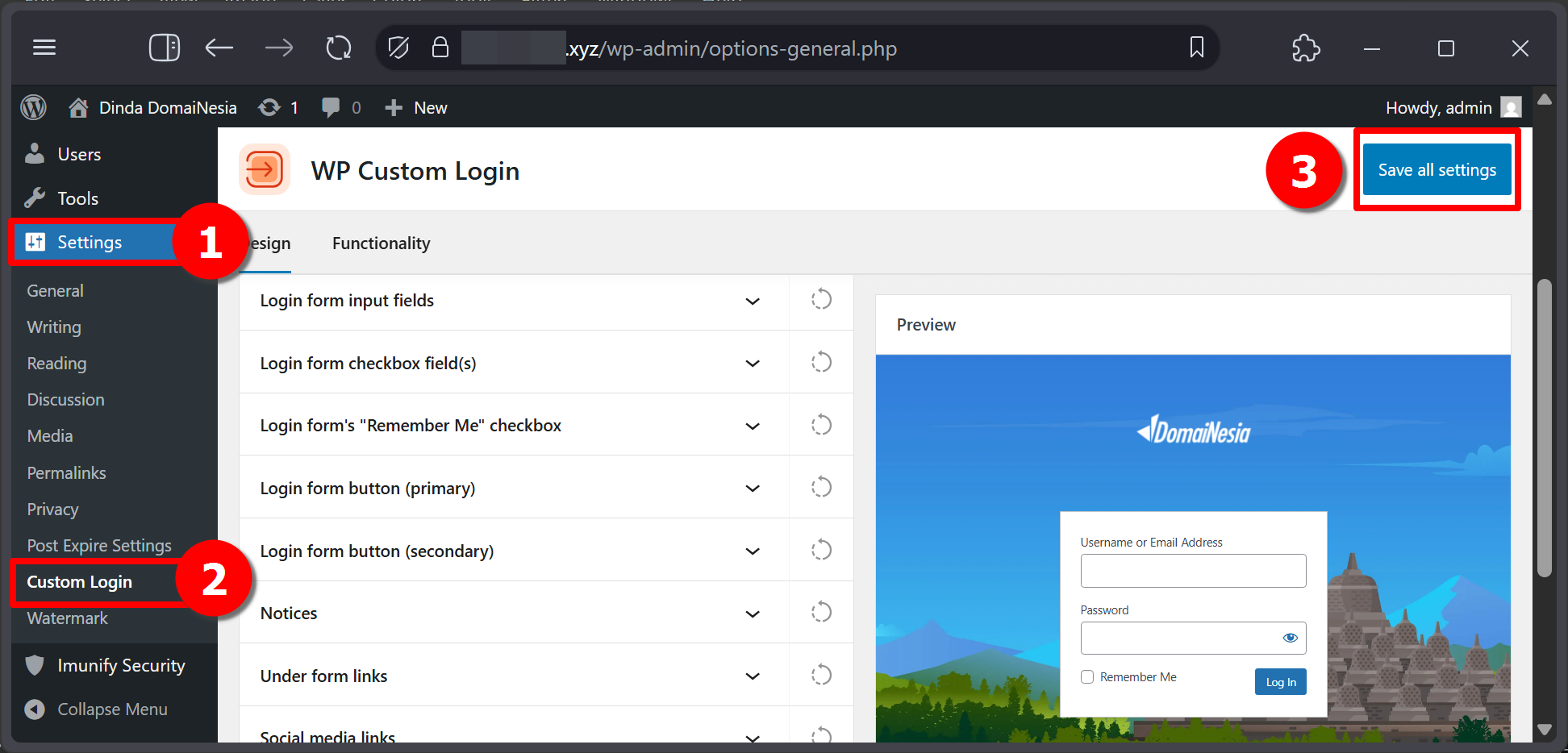Click the address bar URL
This screenshot has width=1568, height=753.
731,48
